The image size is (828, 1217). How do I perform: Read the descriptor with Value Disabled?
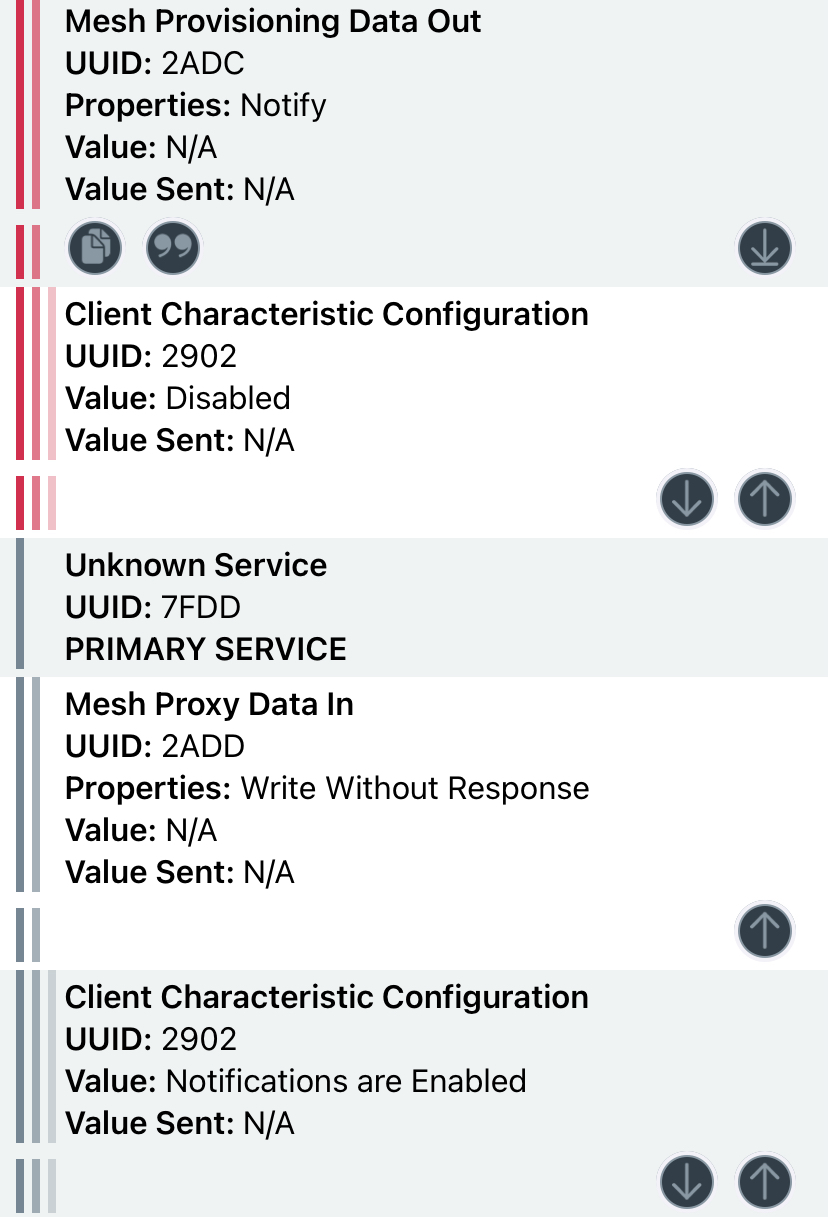click(687, 498)
